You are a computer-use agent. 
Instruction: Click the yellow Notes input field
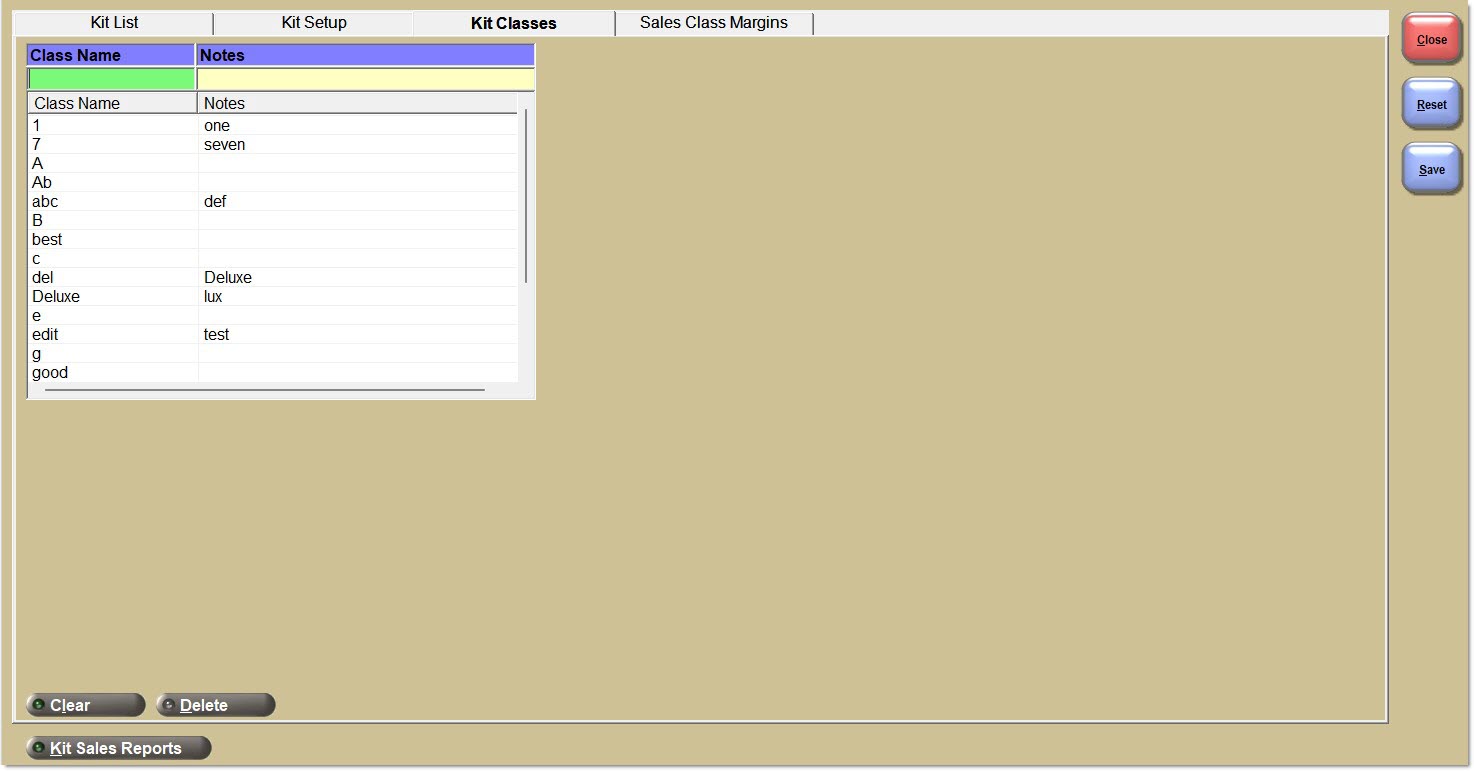pos(365,79)
